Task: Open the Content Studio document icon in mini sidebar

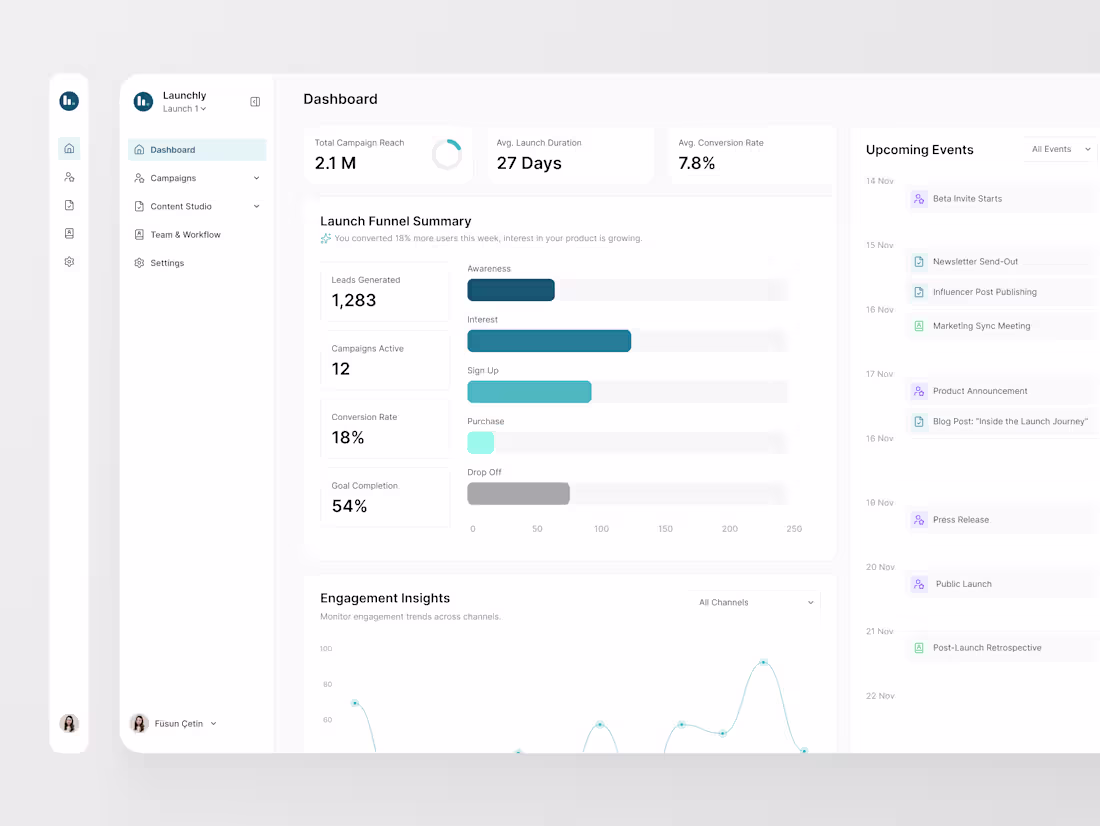Action: point(69,204)
